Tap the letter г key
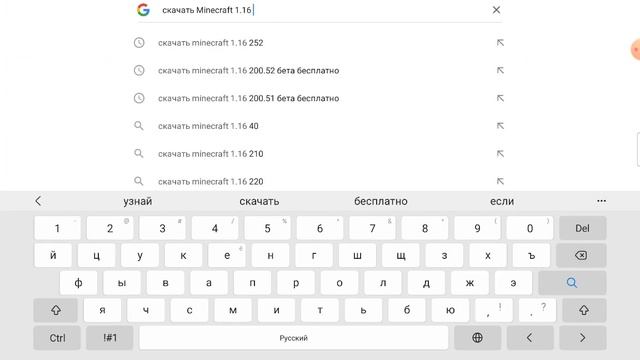The image size is (640, 360). [314, 256]
